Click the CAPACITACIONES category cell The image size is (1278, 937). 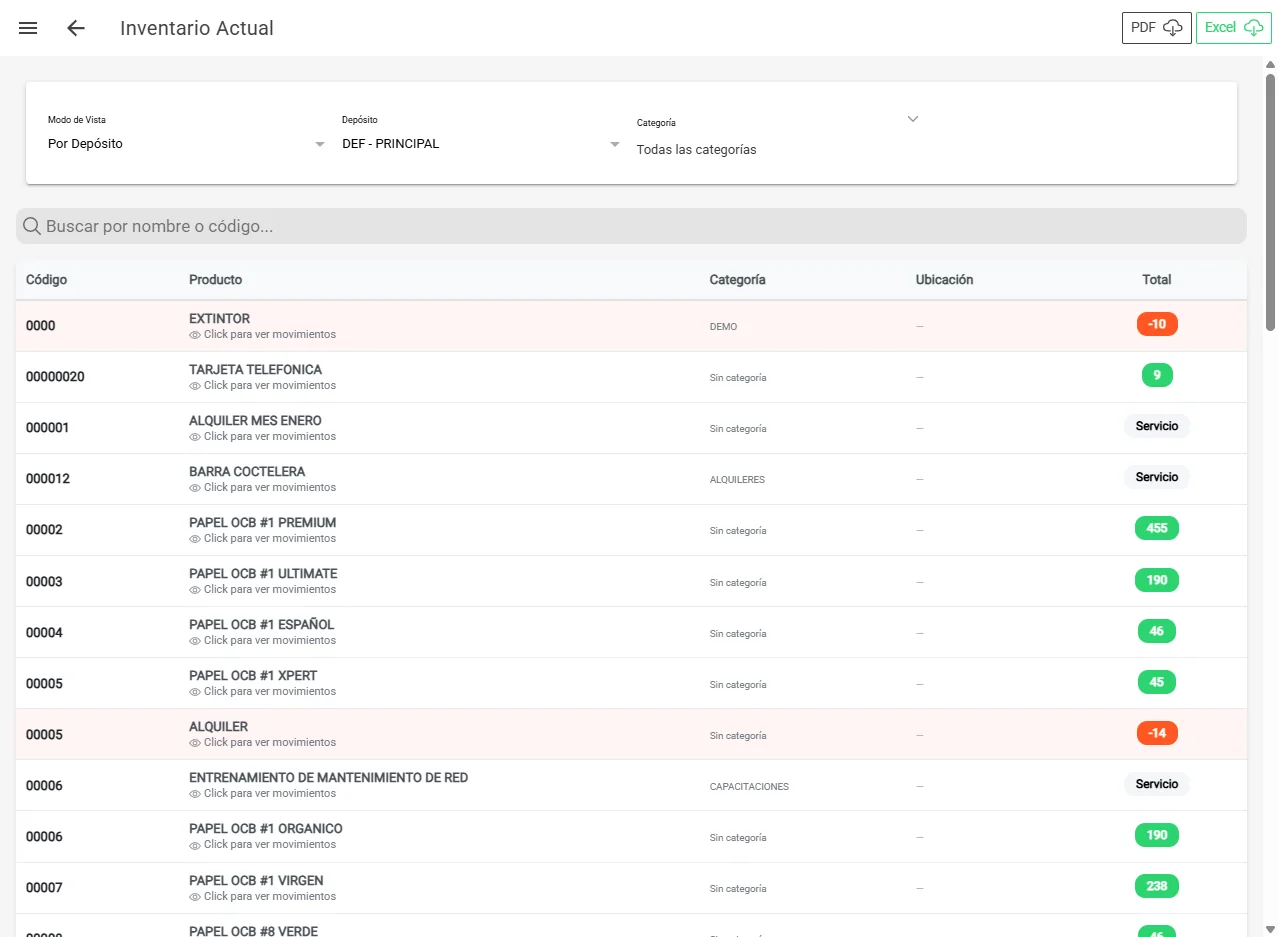[749, 787]
